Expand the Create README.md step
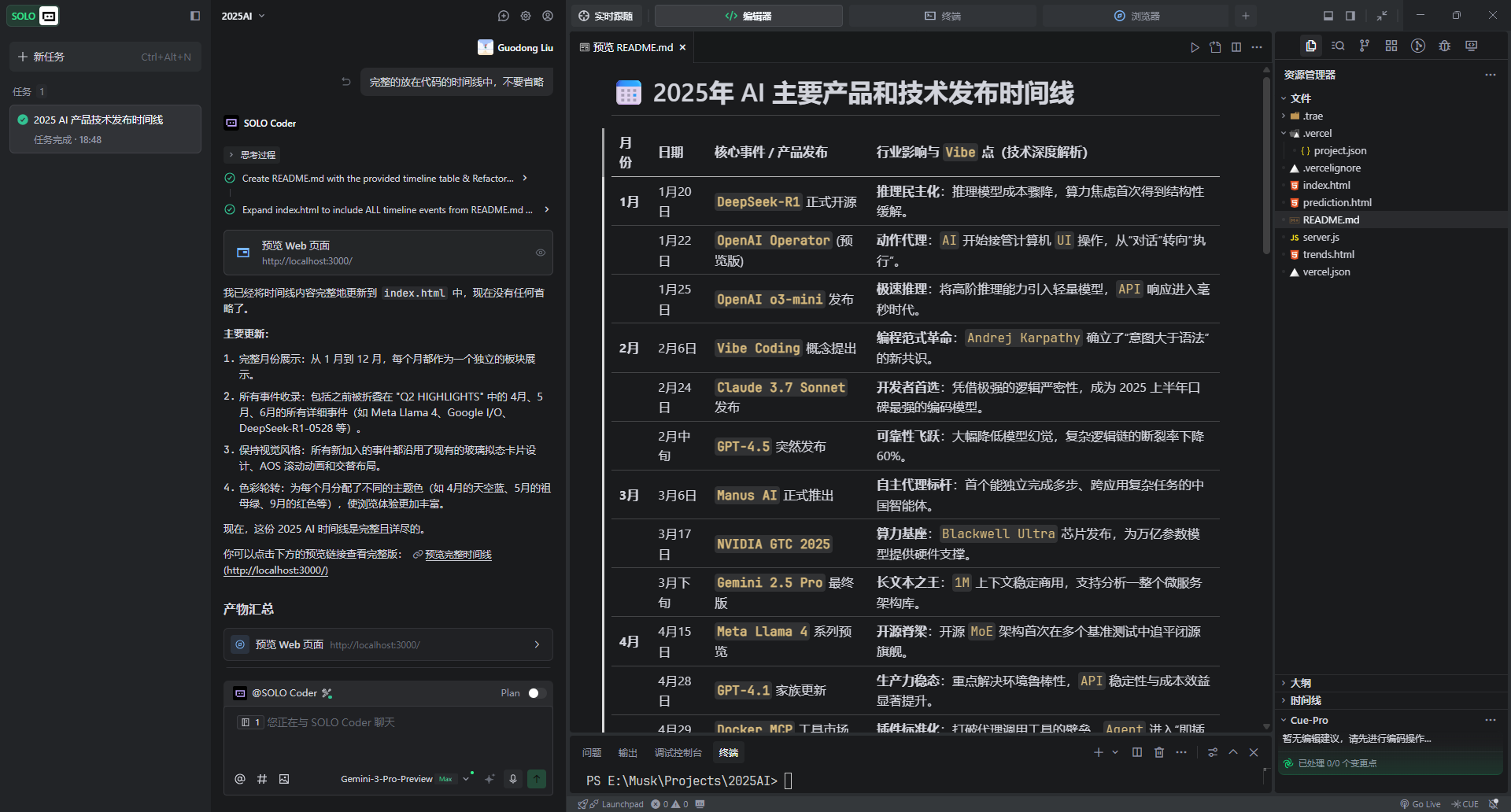The width and height of the screenshot is (1511, 812). tap(384, 179)
